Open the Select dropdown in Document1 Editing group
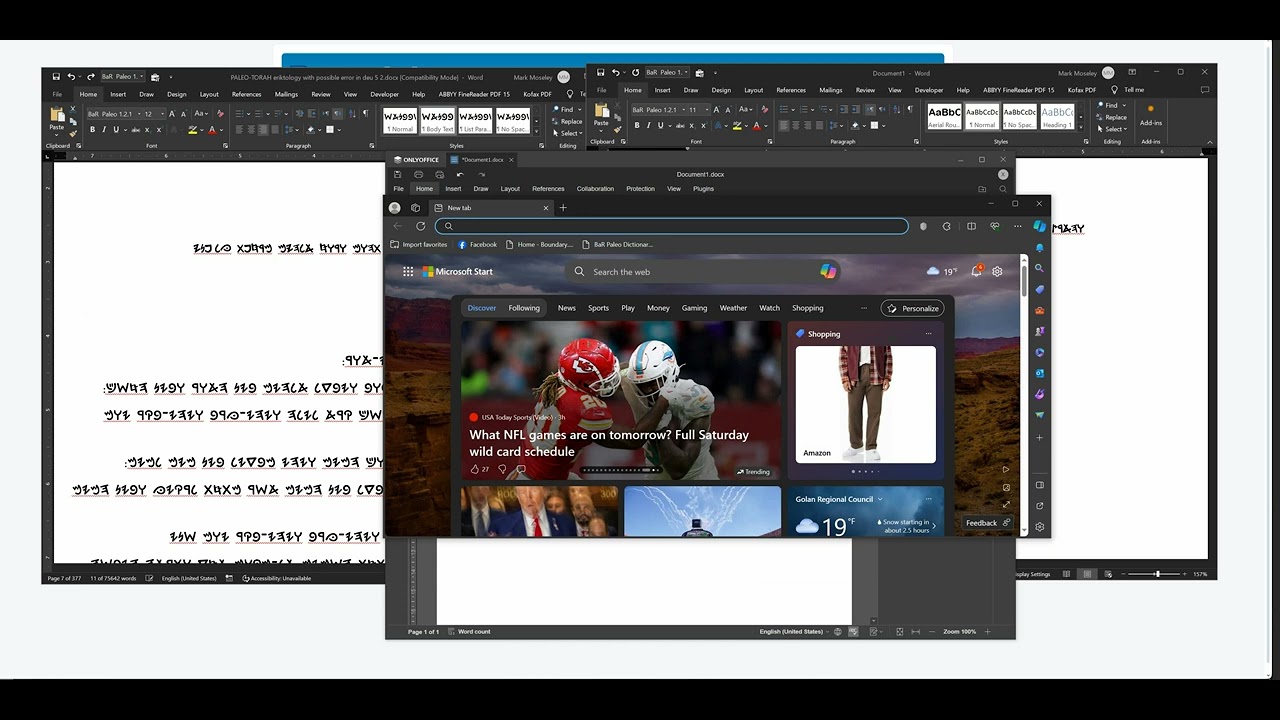The height and width of the screenshot is (720, 1280). click(1115, 129)
